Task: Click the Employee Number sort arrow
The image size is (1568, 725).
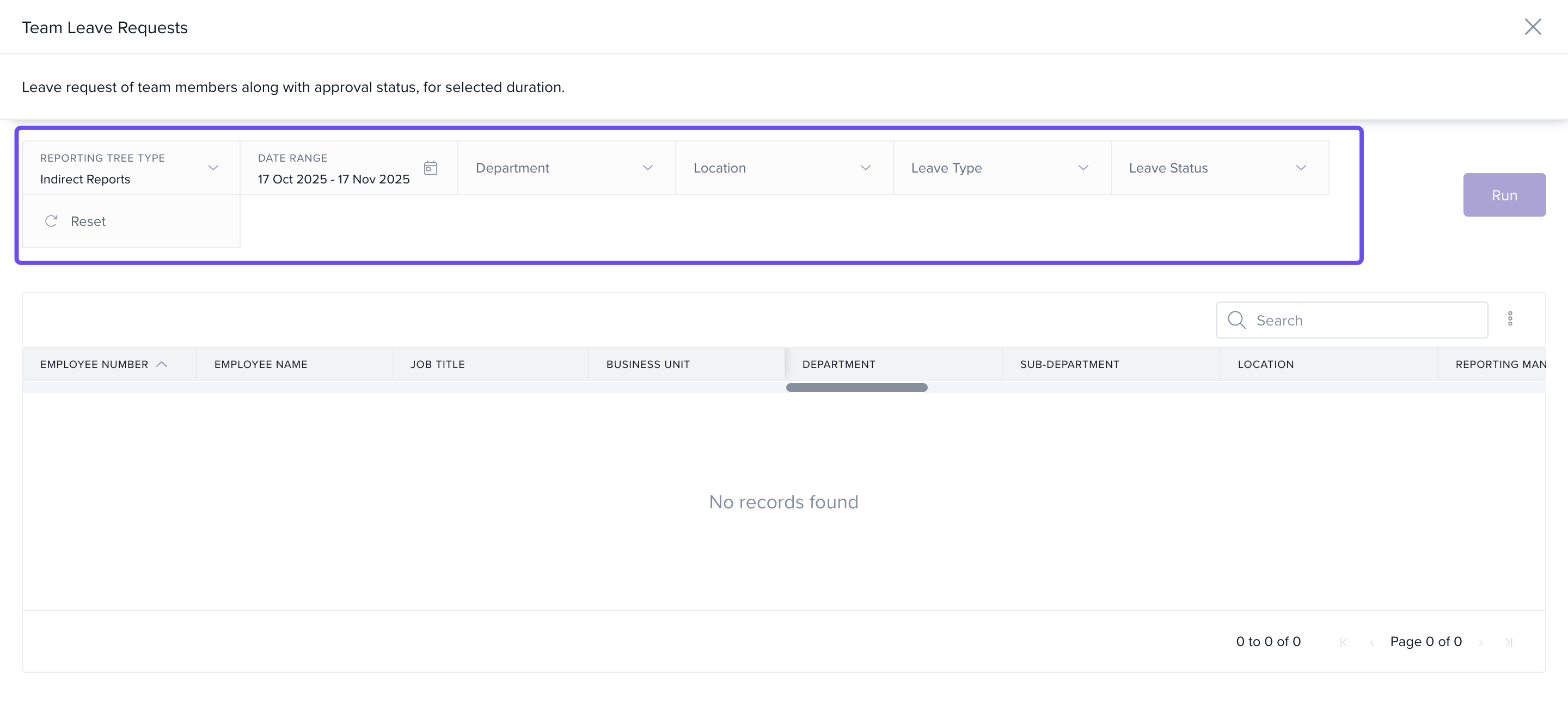Action: [x=161, y=364]
